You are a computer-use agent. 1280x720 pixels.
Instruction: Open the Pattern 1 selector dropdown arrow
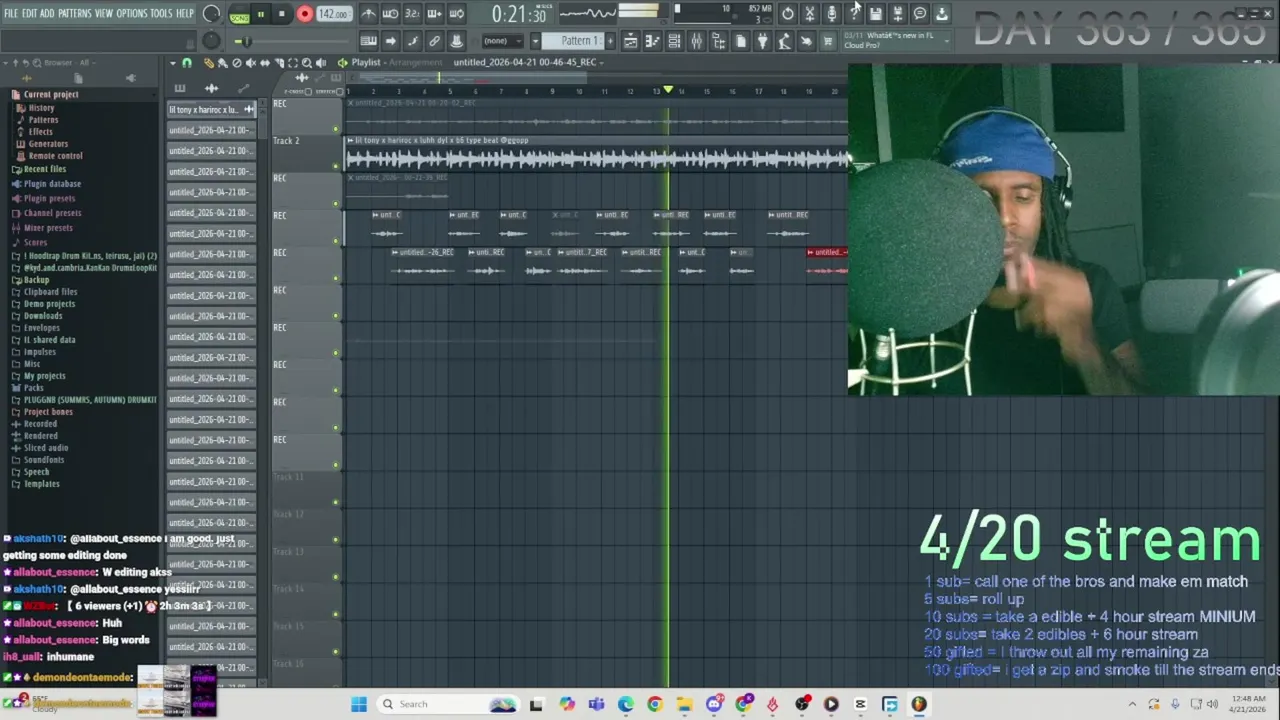tap(535, 41)
